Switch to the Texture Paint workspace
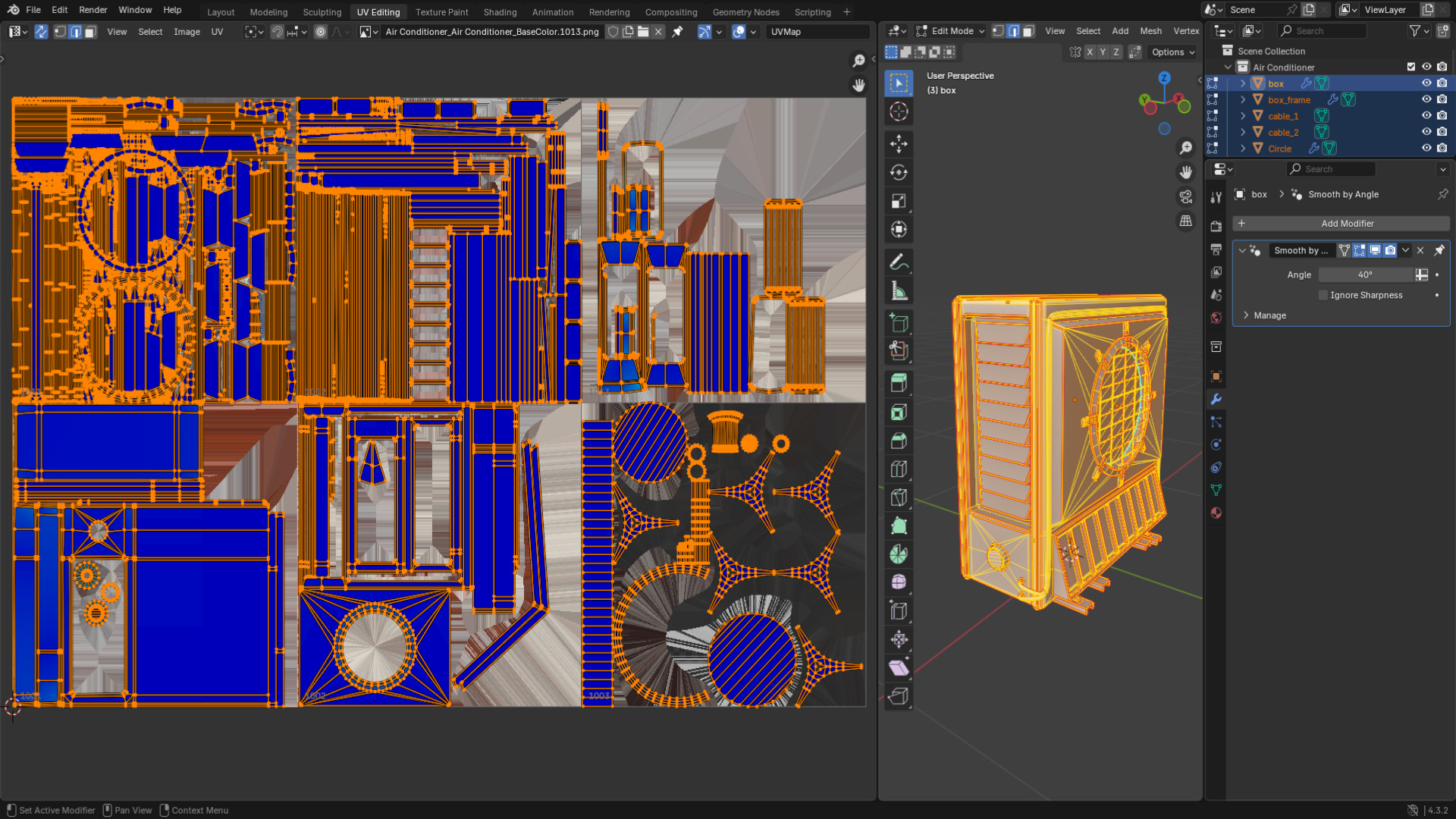 click(441, 12)
